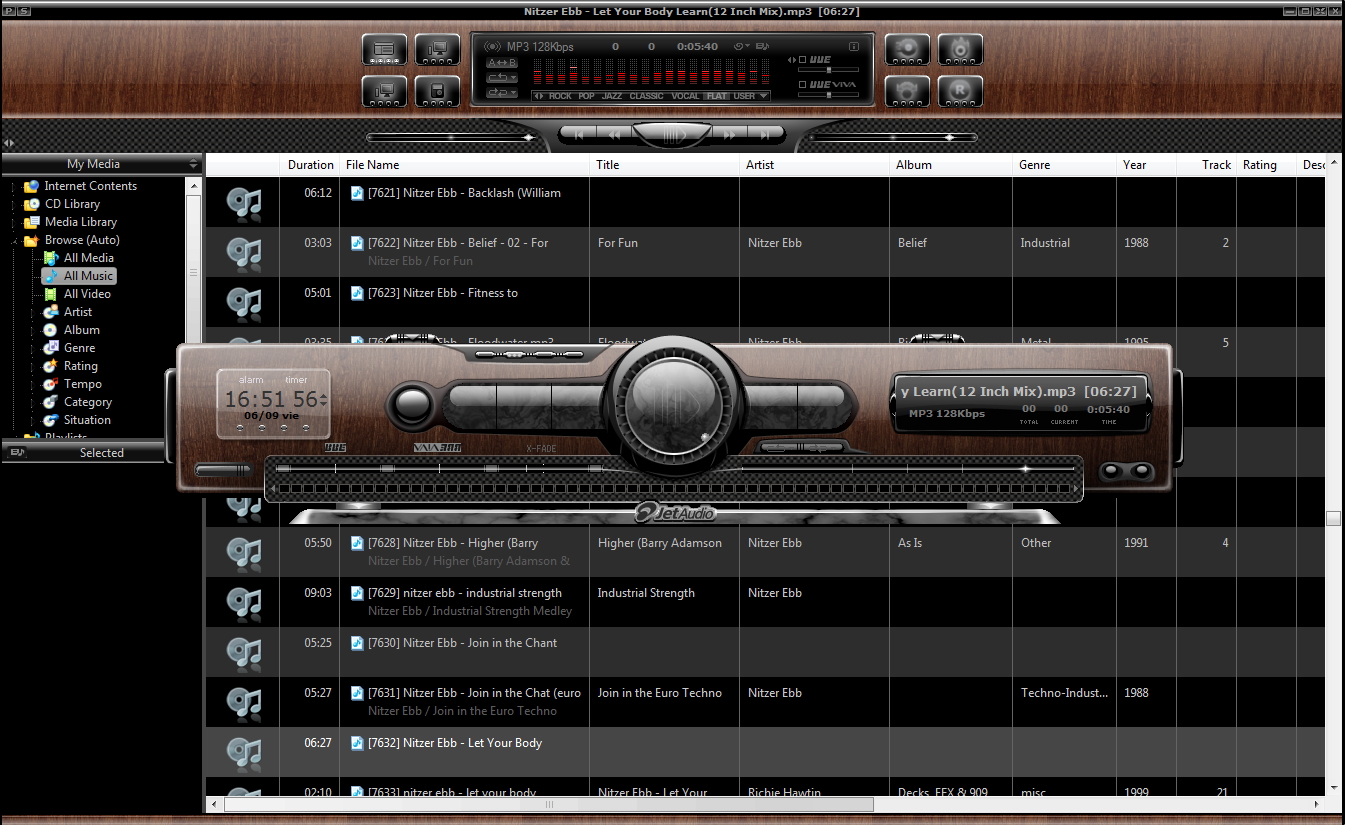
Task: Click the button below the CD rip icon
Action: tap(907, 92)
